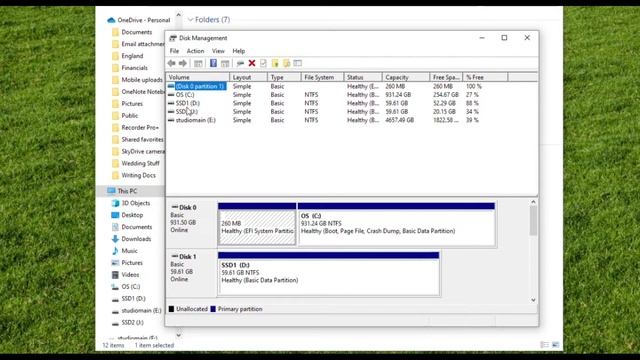This screenshot has width=640, height=360.
Task: Click the red X Delete toolbar icon
Action: pos(252,63)
